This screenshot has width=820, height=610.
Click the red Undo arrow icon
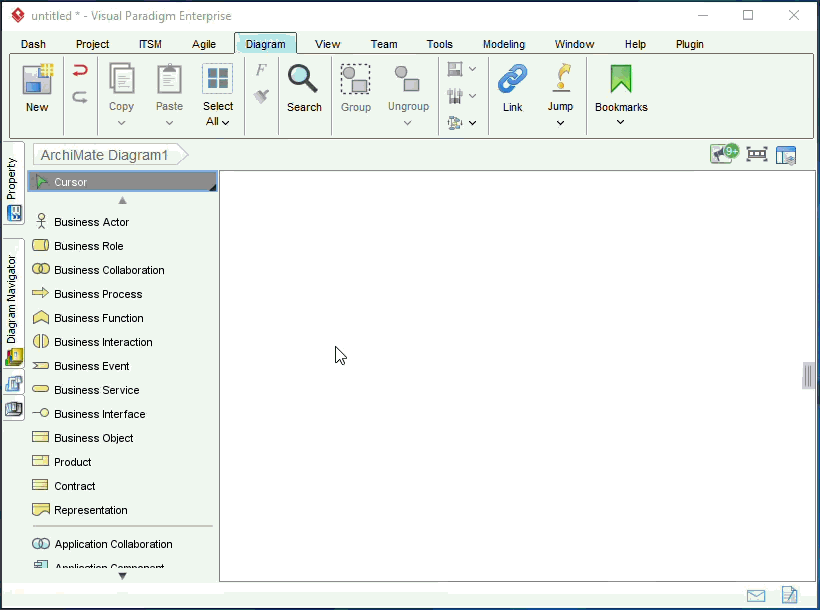tap(80, 70)
